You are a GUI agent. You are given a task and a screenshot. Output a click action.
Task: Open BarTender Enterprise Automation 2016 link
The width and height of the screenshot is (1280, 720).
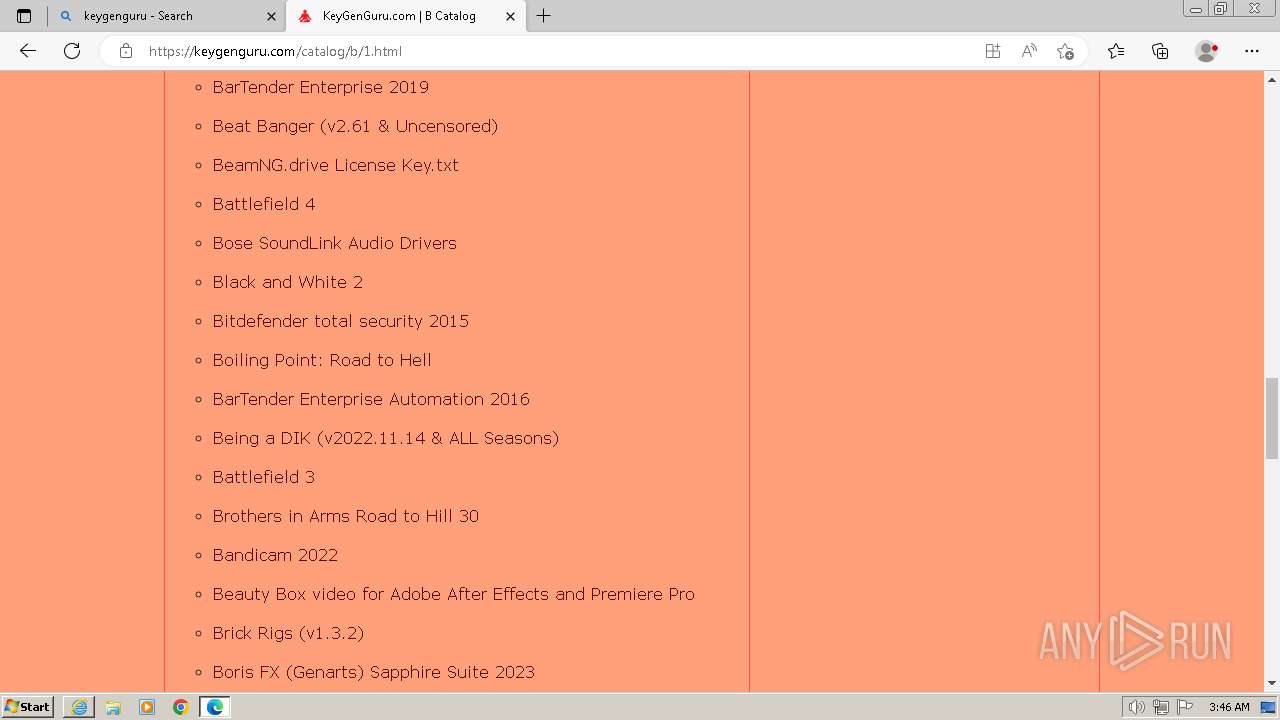point(371,399)
